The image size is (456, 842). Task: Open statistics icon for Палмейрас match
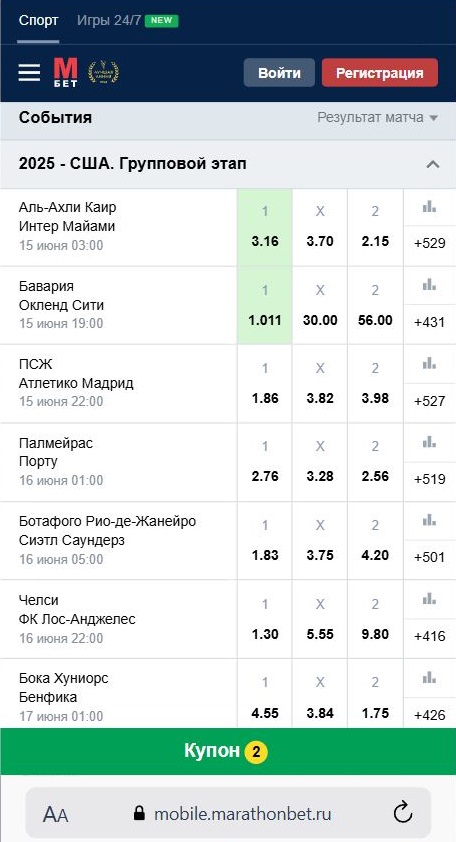coord(429,442)
